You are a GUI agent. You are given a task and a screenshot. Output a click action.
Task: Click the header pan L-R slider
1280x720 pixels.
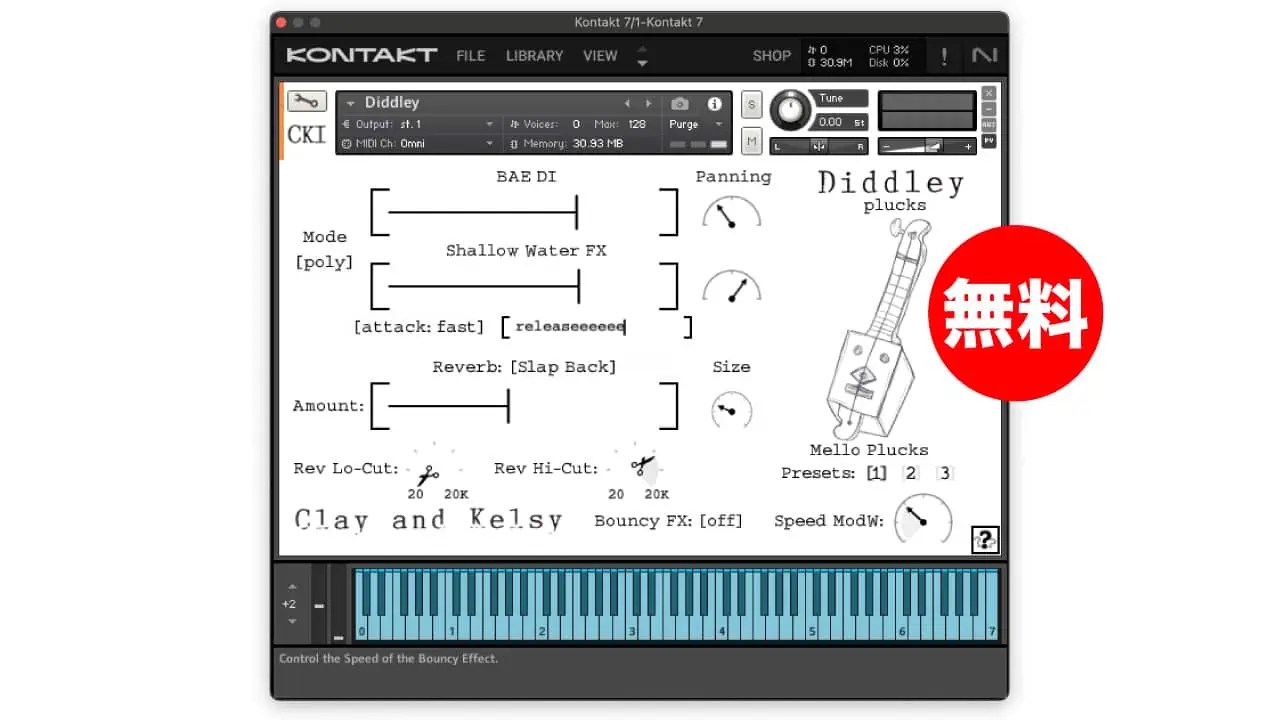pos(819,146)
